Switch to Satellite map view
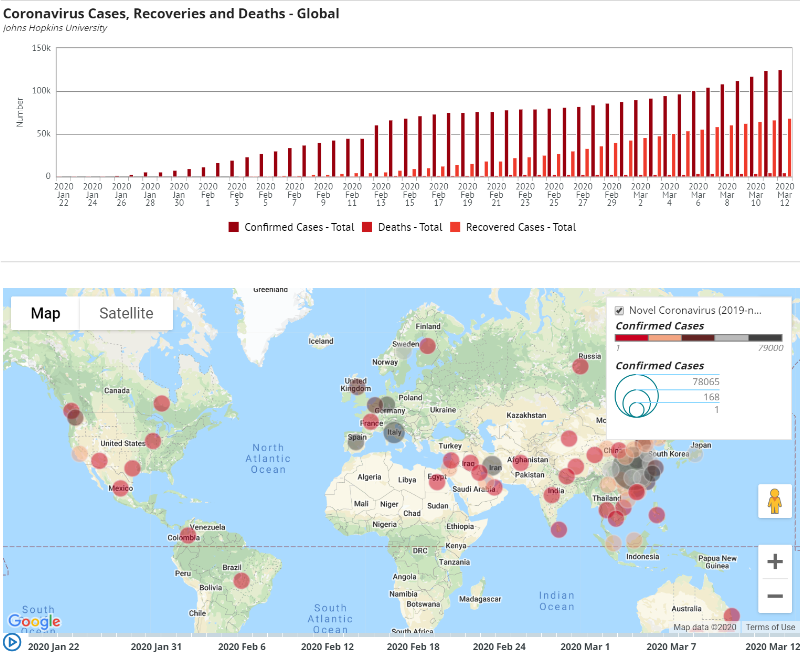This screenshot has width=800, height=665. [125, 312]
